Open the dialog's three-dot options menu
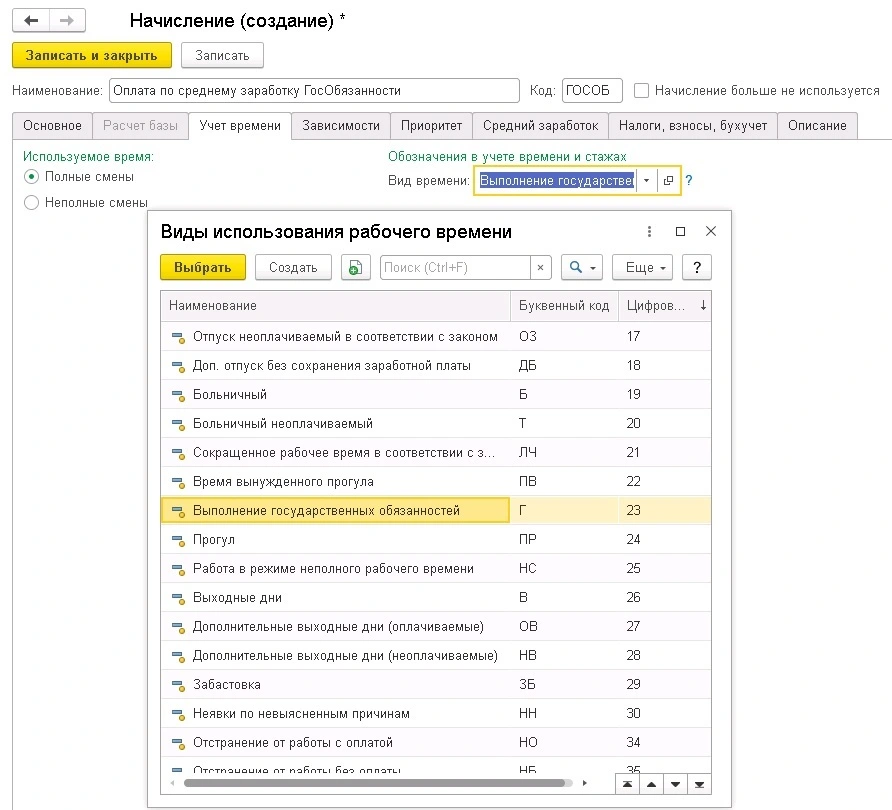This screenshot has height=810, width=892. point(649,231)
